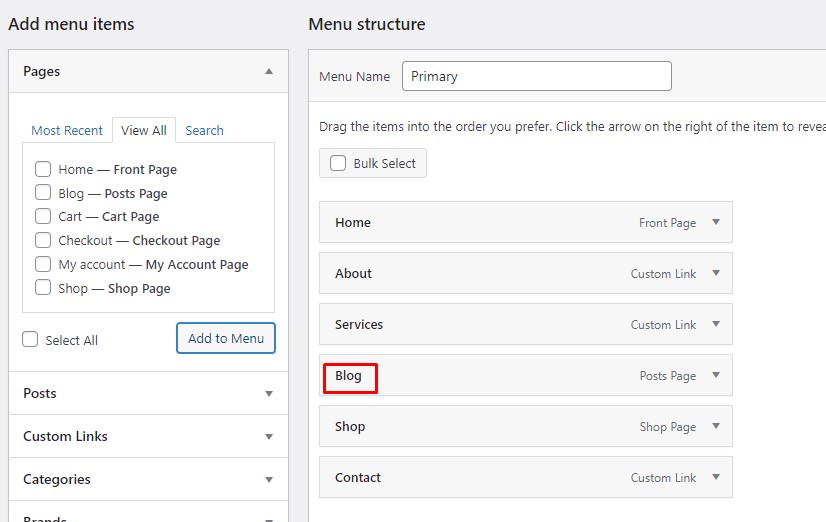This screenshot has width=826, height=522.
Task: Collapse the Pages panel arrow
Action: pos(269,71)
